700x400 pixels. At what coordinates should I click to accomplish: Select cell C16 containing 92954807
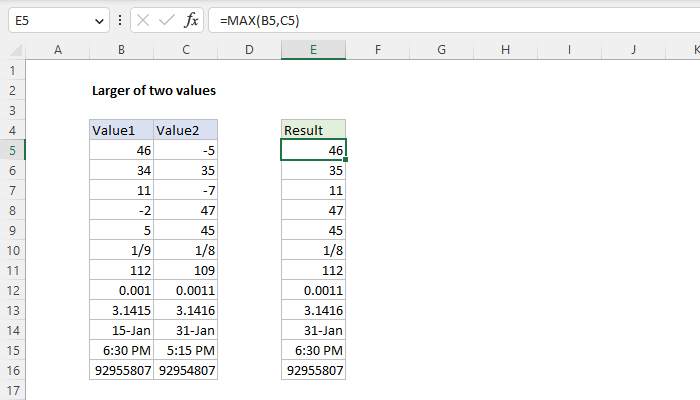[186, 371]
